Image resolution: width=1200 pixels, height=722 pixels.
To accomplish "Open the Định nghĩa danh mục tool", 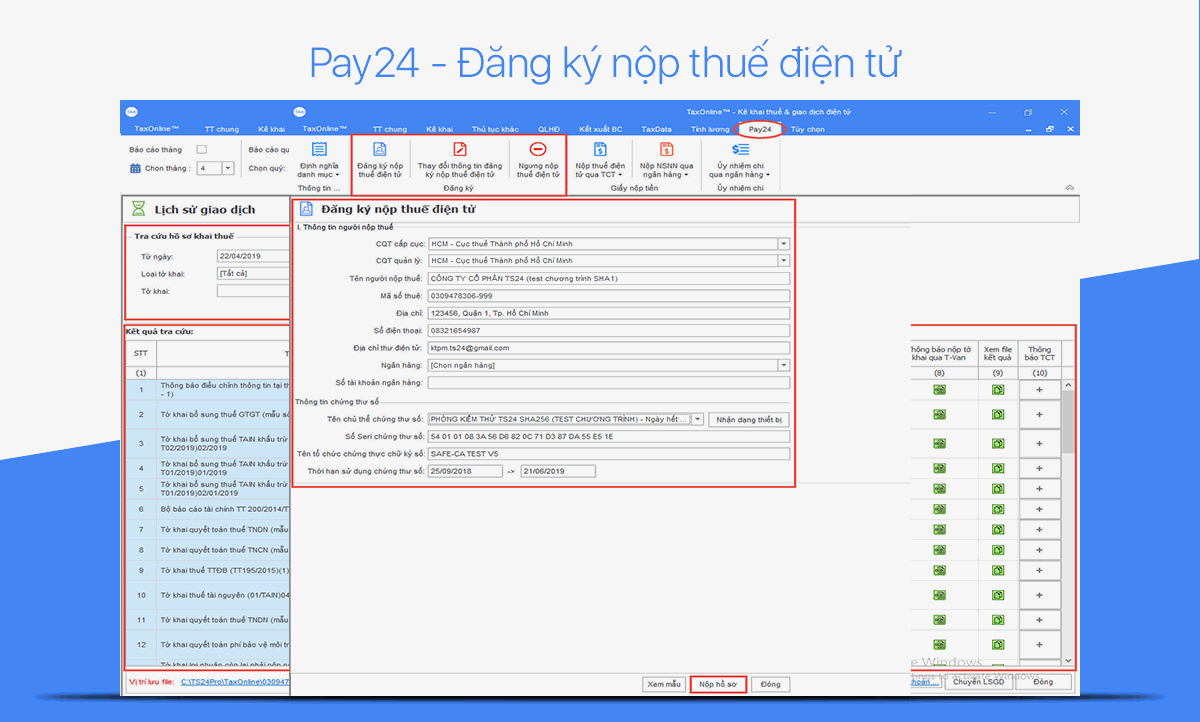I will [319, 149].
